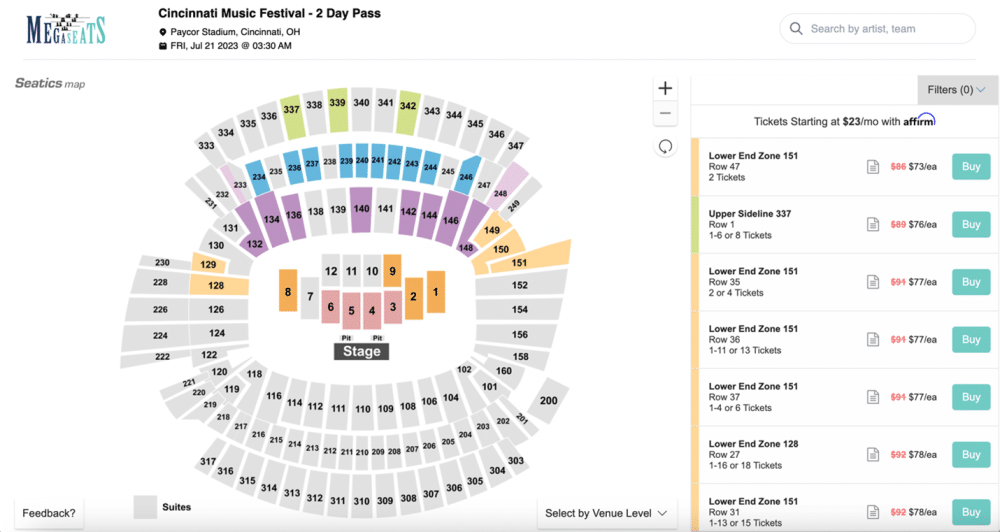
Task: Open notes icon for Lower End Zone 128
Action: pos(872,455)
